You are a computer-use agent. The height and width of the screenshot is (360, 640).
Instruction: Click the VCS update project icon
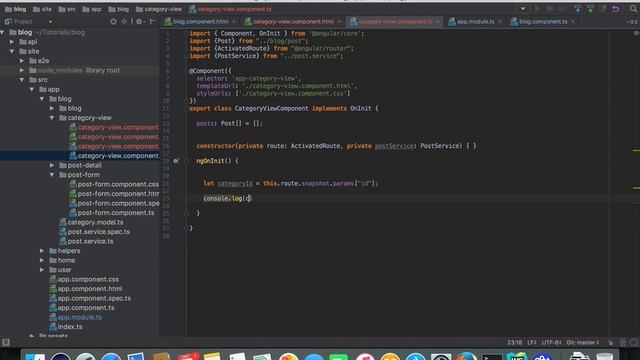click(x=578, y=9)
